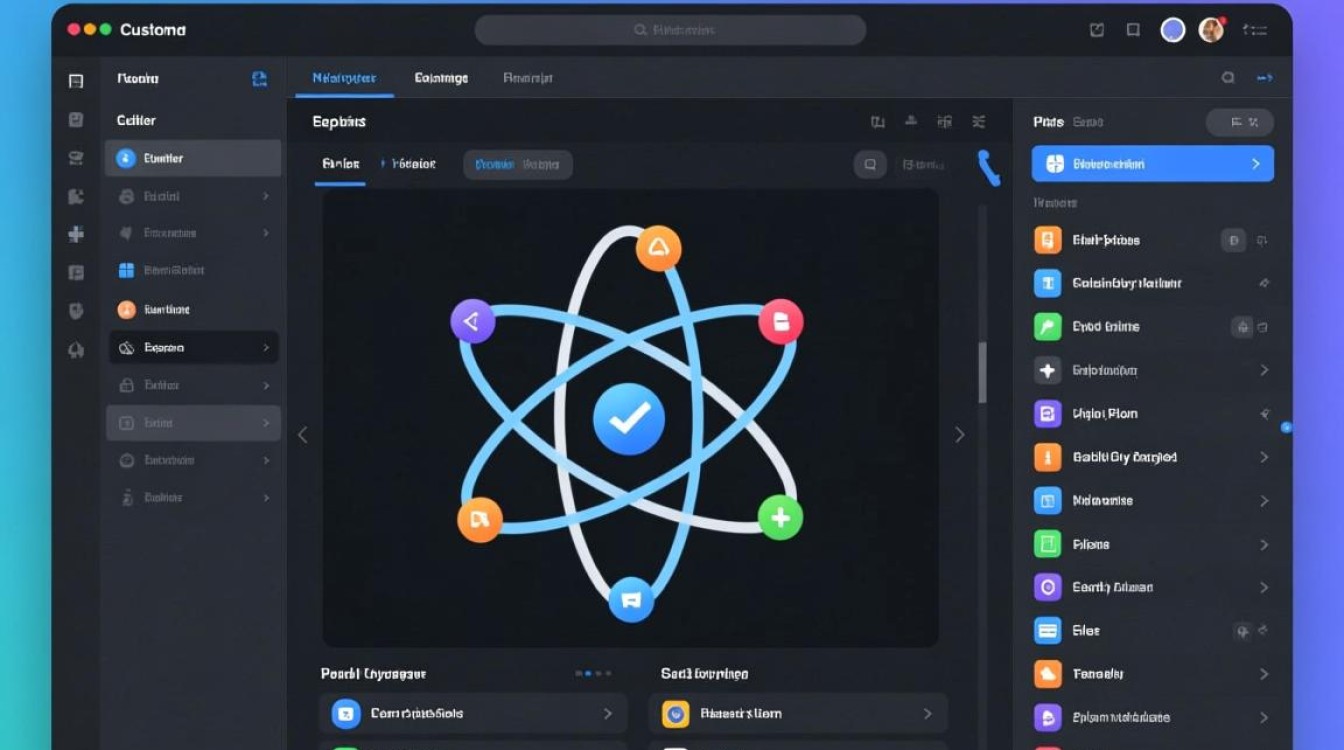Viewport: 1344px width, 750px height.
Task: Select the rightmost greyed tab in the top tab bar
Action: [x=527, y=78]
